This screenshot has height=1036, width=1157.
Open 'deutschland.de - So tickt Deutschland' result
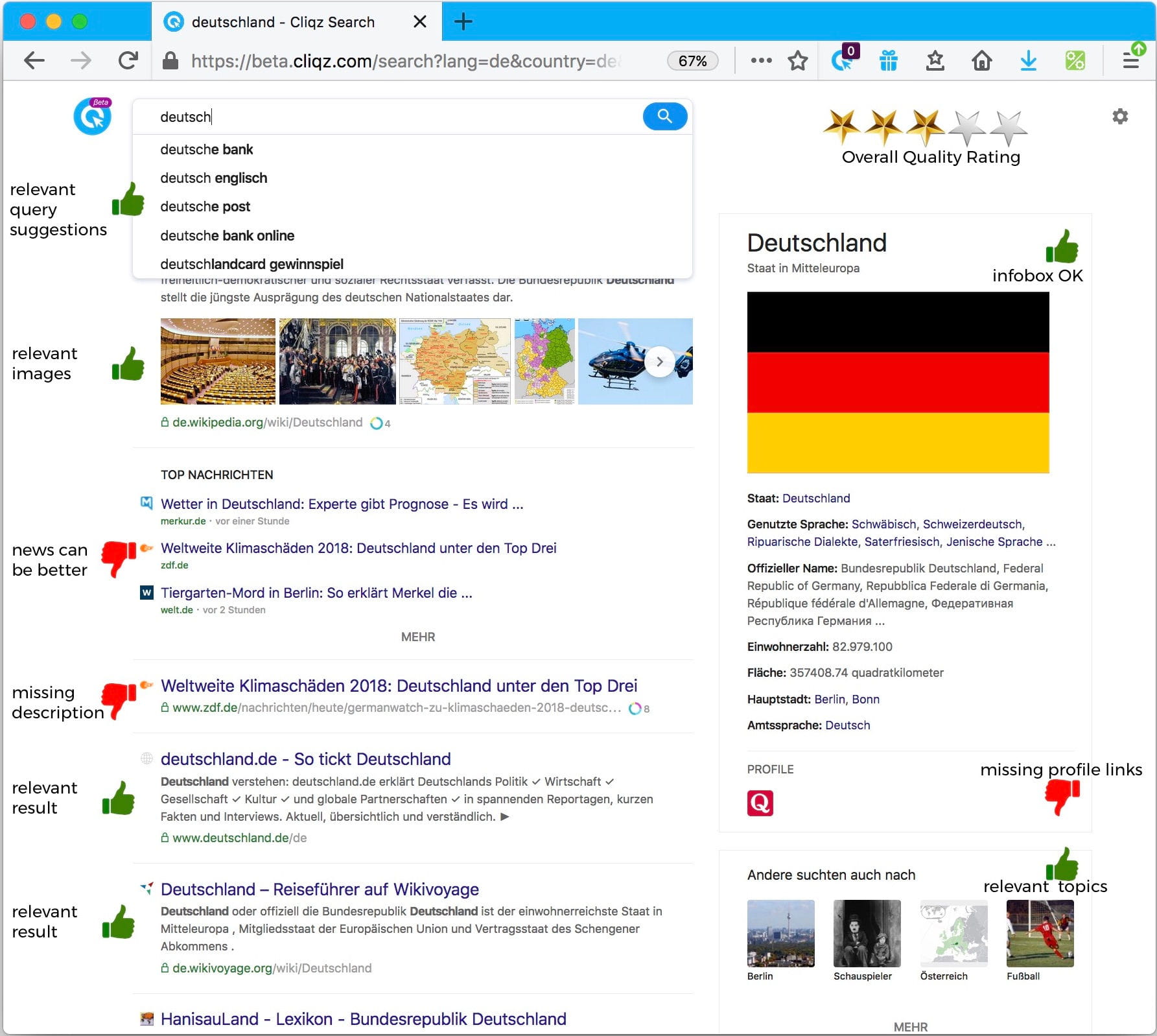tap(305, 759)
